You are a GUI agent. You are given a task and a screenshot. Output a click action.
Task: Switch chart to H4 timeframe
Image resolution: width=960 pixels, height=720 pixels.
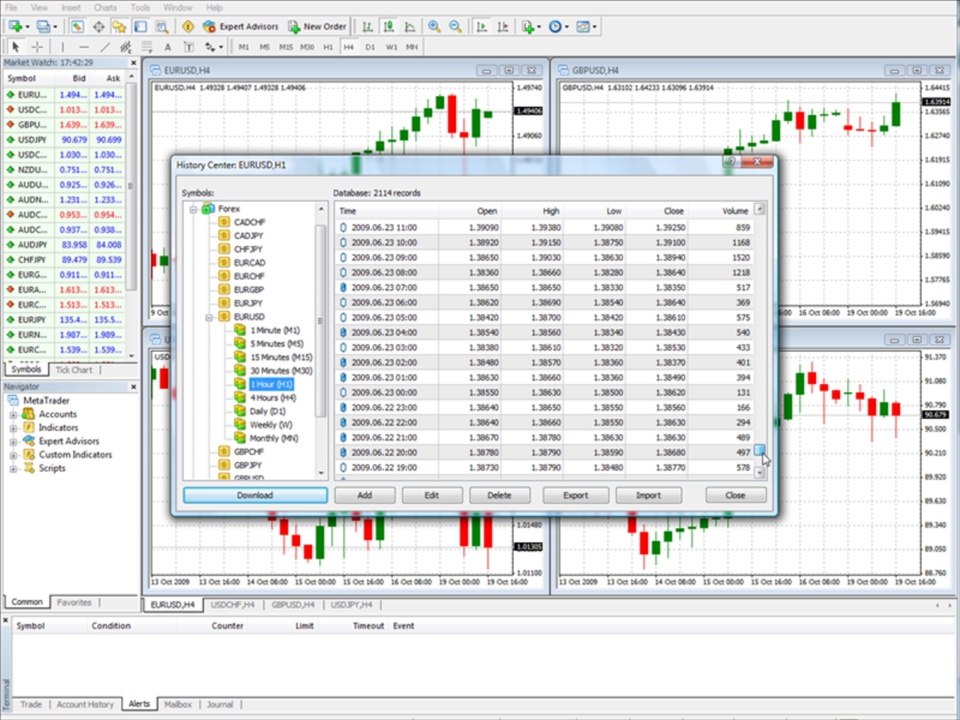pyautogui.click(x=348, y=47)
